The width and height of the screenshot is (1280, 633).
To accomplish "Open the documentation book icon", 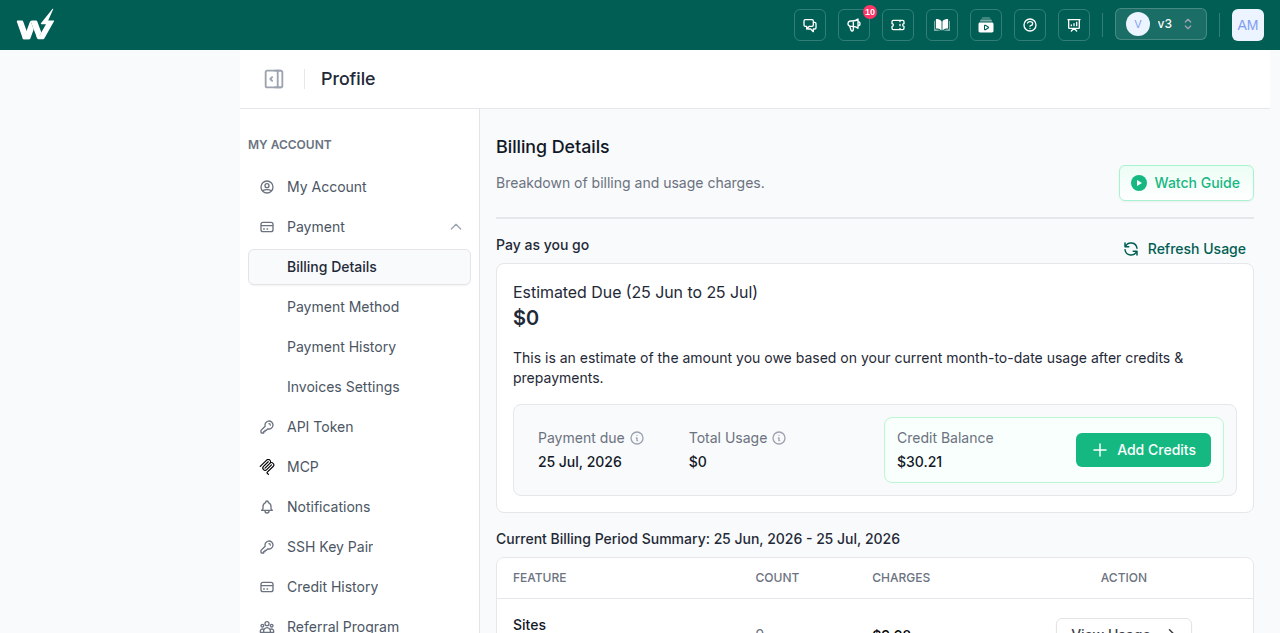I will (x=942, y=25).
